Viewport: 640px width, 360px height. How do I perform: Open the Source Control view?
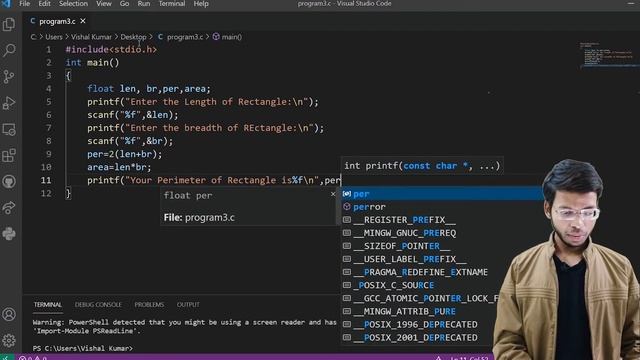tap(9, 77)
